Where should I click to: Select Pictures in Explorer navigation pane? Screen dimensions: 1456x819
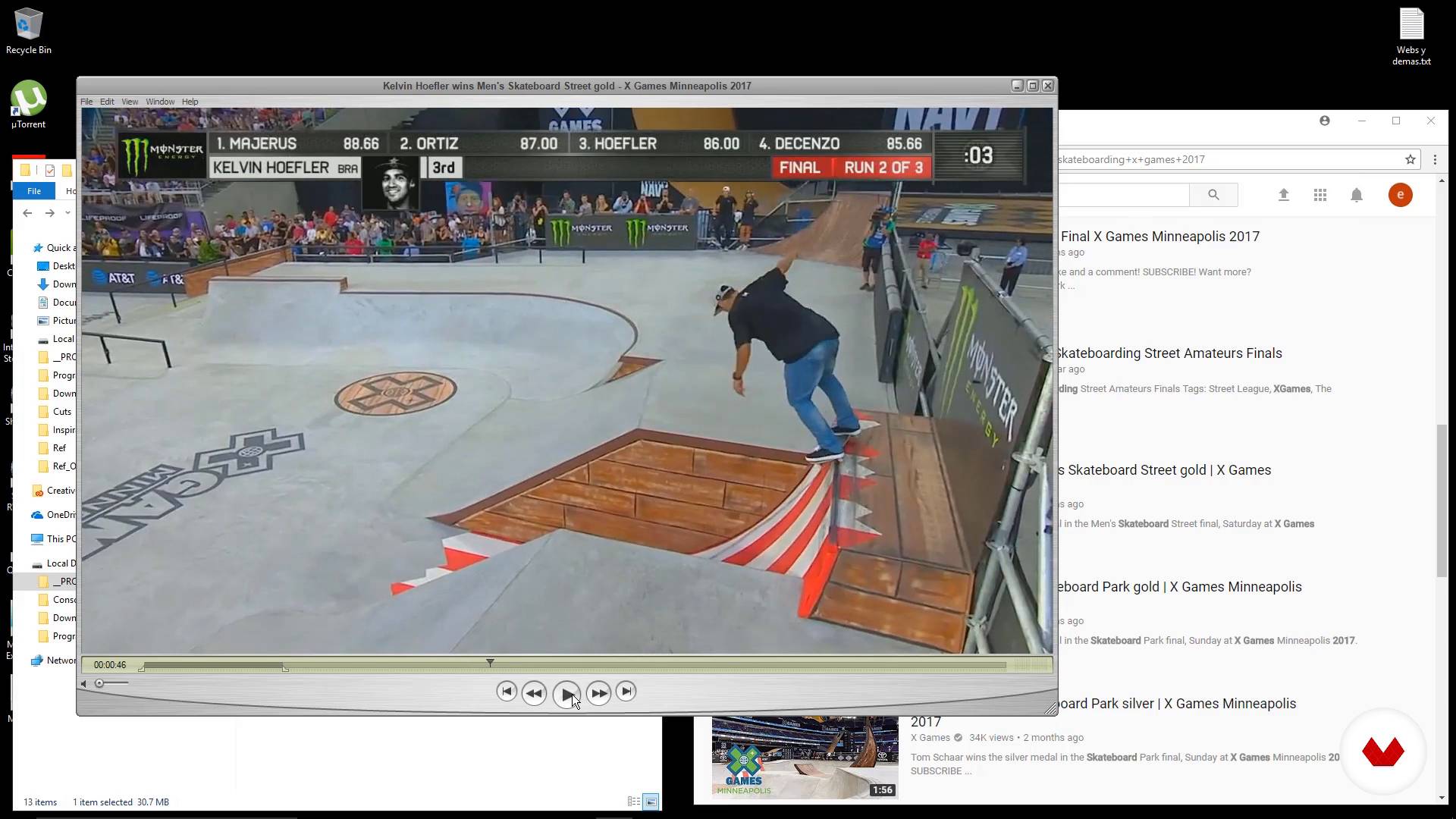57,321
